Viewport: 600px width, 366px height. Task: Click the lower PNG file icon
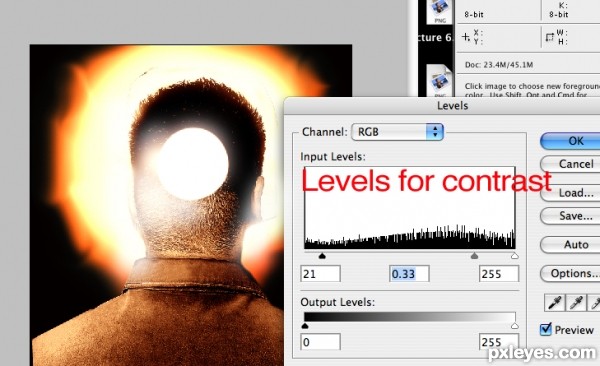(440, 81)
